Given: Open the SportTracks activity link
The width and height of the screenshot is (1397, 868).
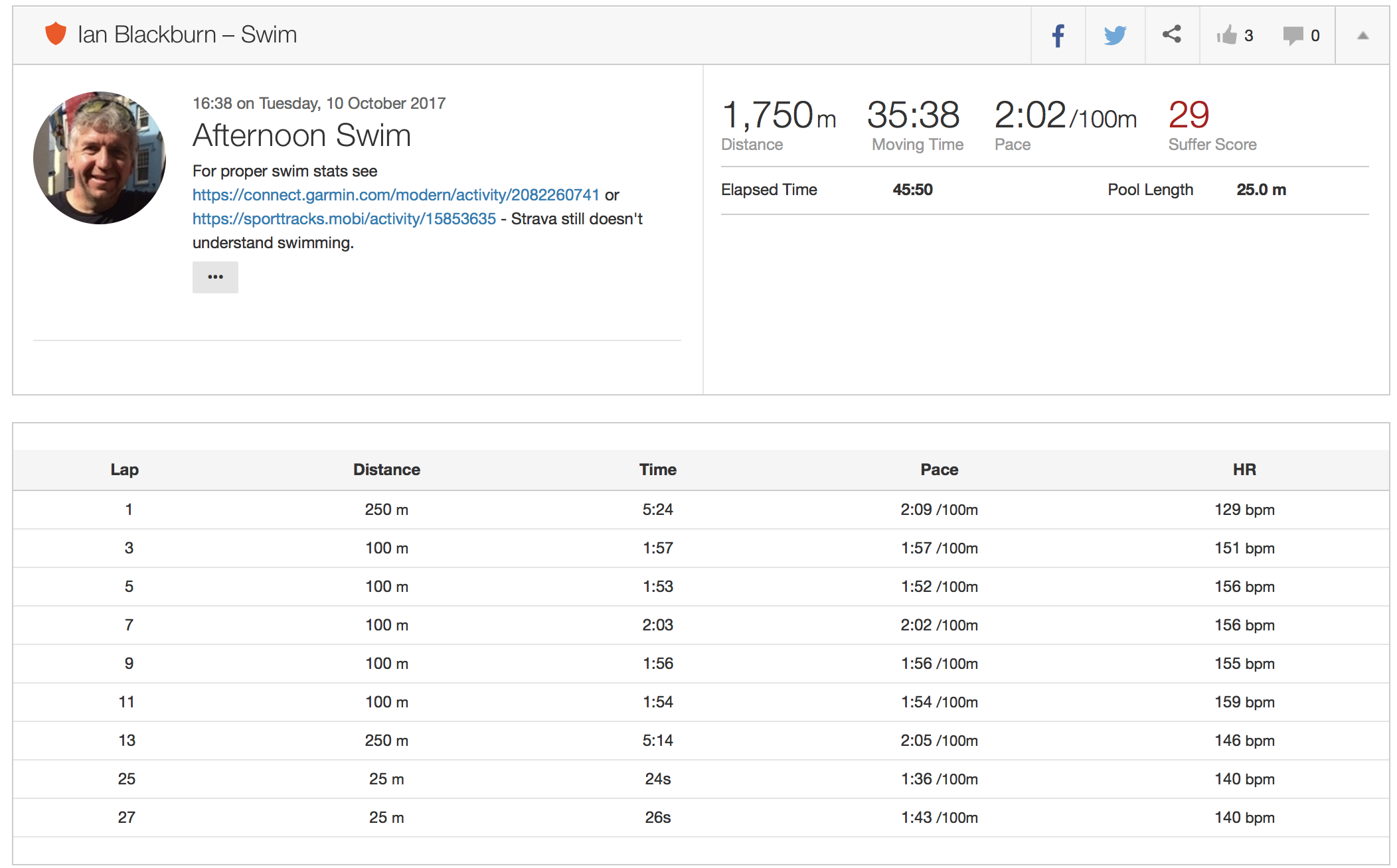Looking at the screenshot, I should [x=344, y=219].
